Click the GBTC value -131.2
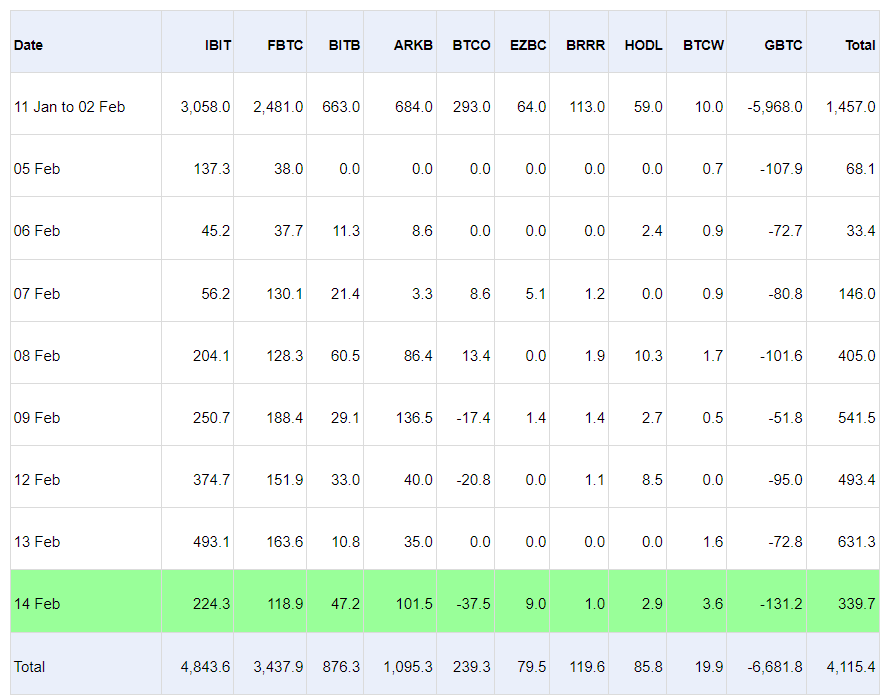890x700 pixels. point(781,603)
